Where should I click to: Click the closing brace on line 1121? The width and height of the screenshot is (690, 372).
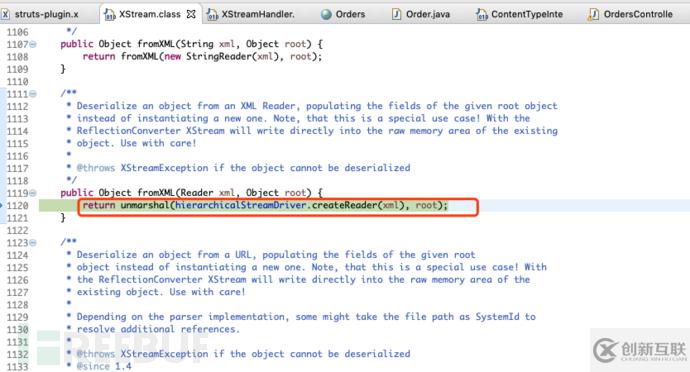click(63, 217)
